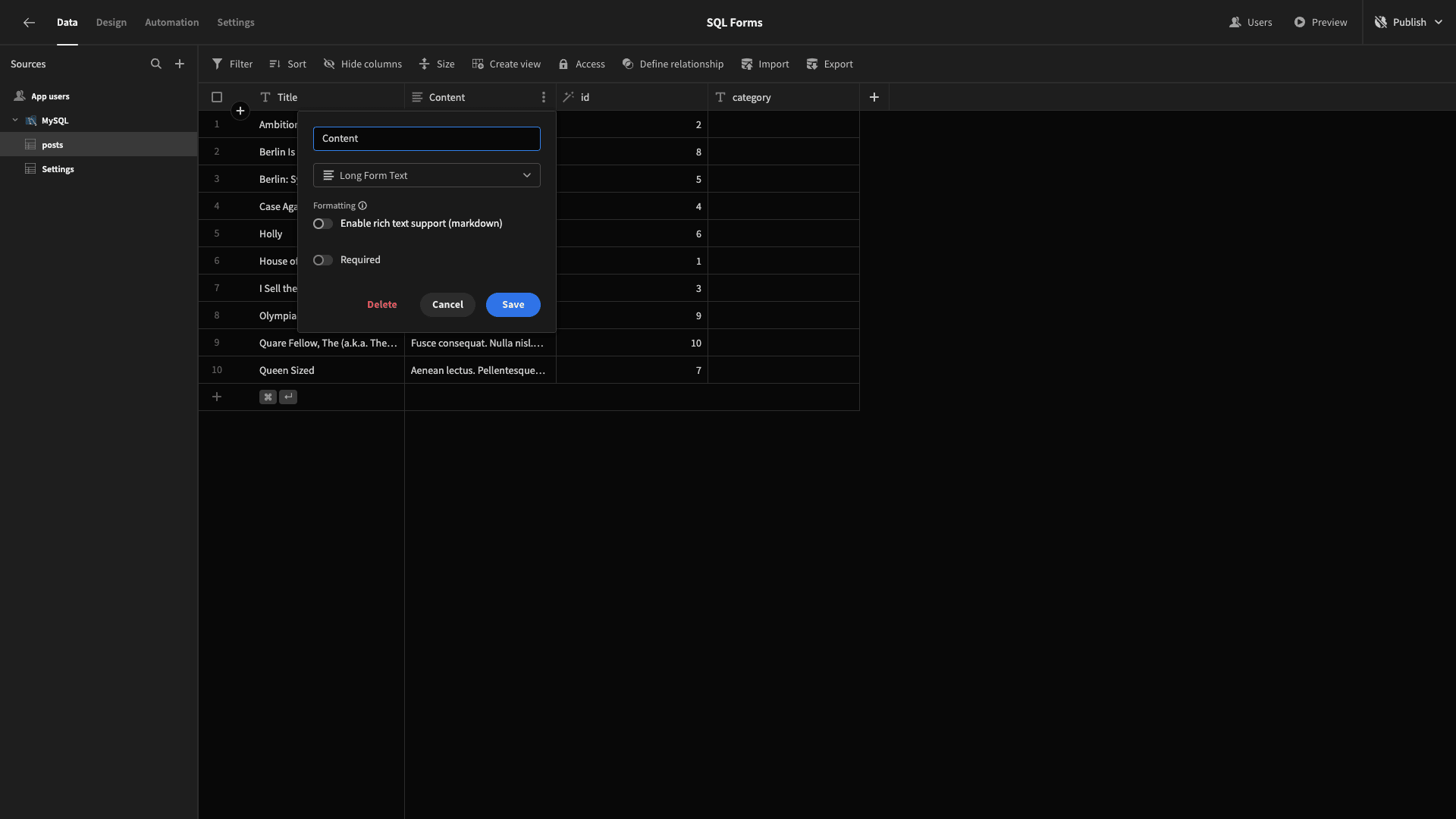The height and width of the screenshot is (819, 1456).
Task: Open the Export tool
Action: pos(829,64)
